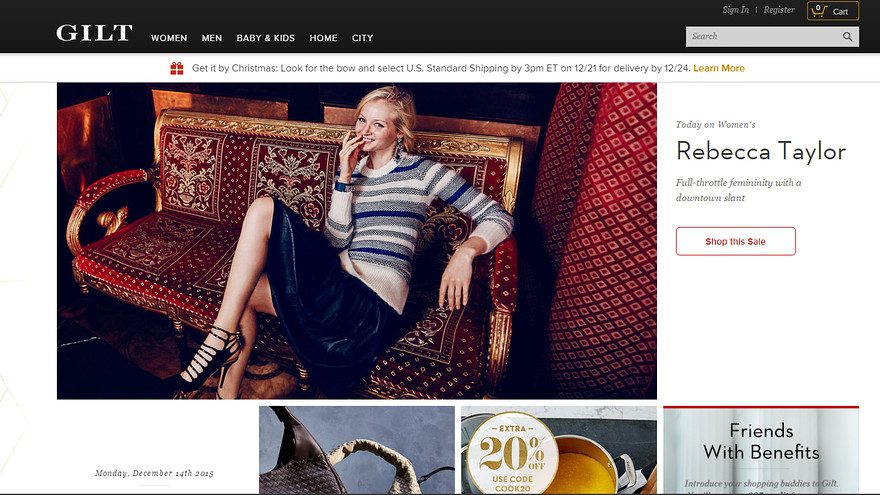Select Baby & Kids in navigation
This screenshot has height=495, width=880.
pyautogui.click(x=265, y=38)
